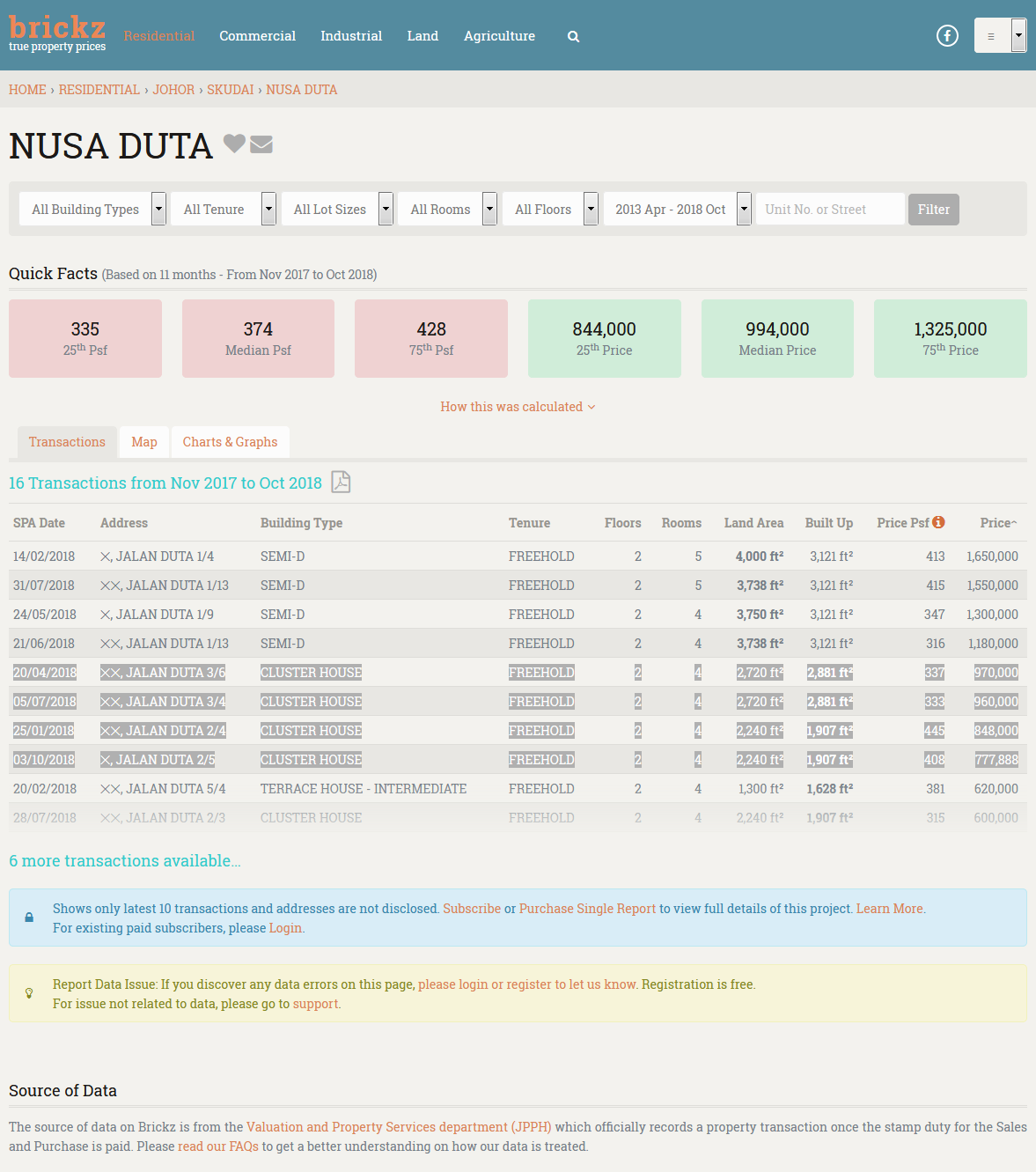Screen dimensions: 1036x1172
Task: Open the hamburger menu dropdown in header
Action: click(1000, 36)
